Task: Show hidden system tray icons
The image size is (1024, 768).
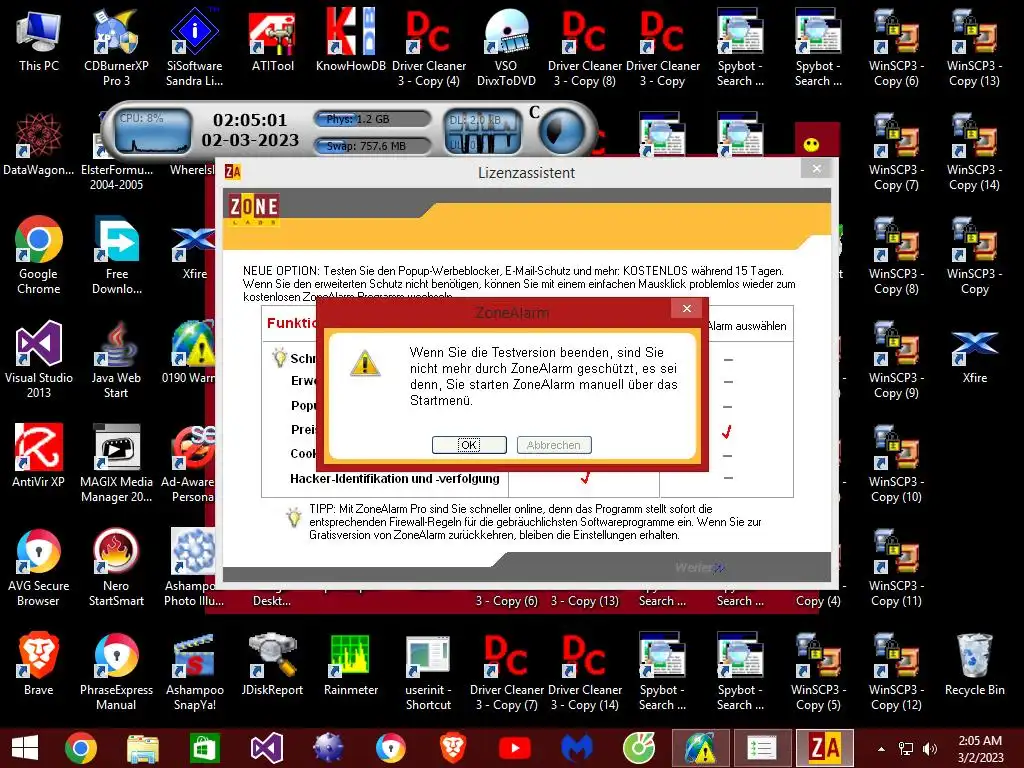Action: point(881,749)
